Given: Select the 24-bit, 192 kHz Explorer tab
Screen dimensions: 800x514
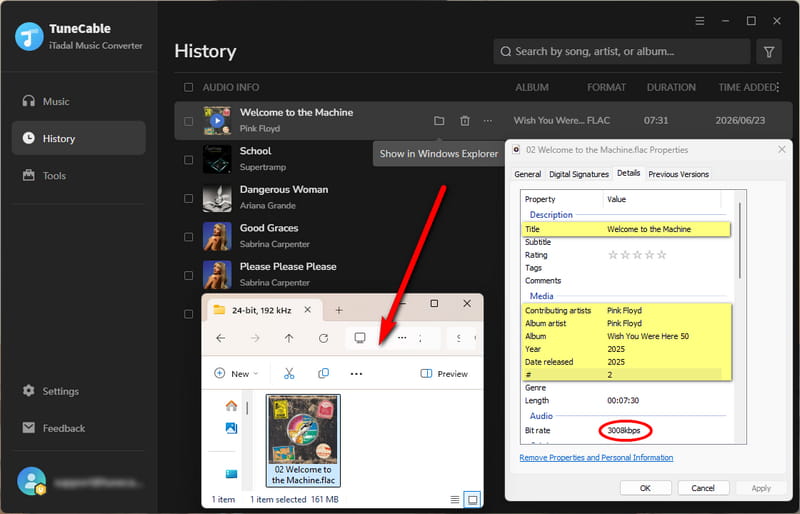Looking at the screenshot, I should (x=261, y=310).
